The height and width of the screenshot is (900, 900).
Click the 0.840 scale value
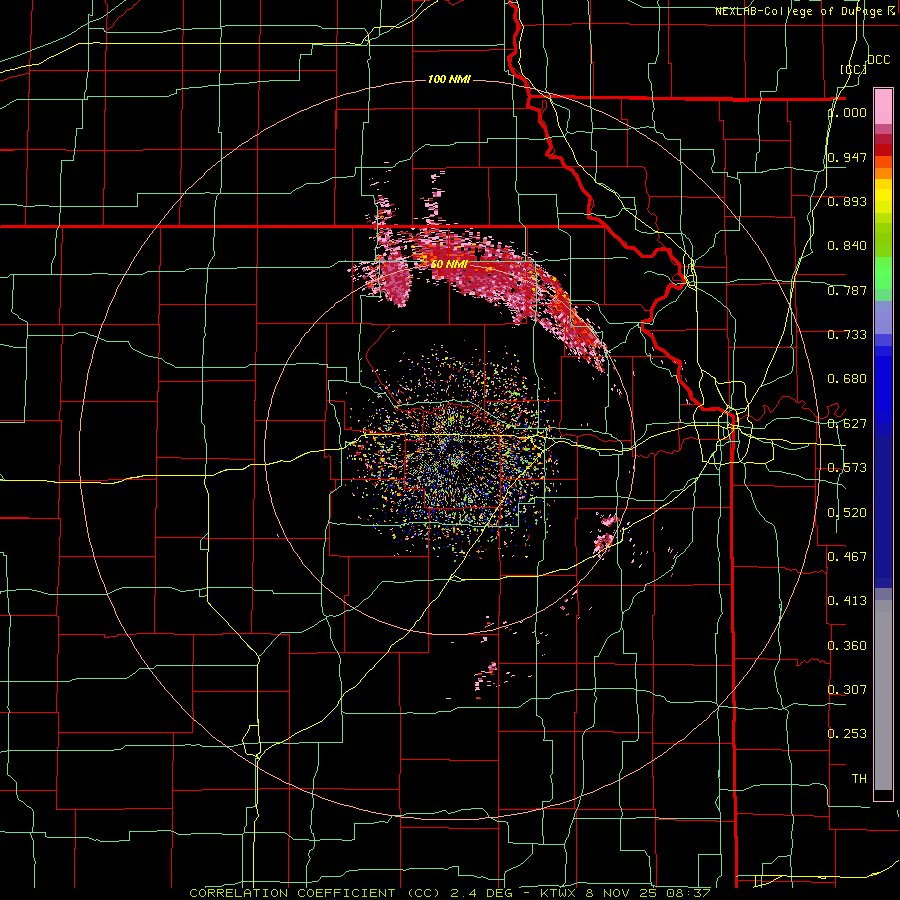click(x=847, y=246)
